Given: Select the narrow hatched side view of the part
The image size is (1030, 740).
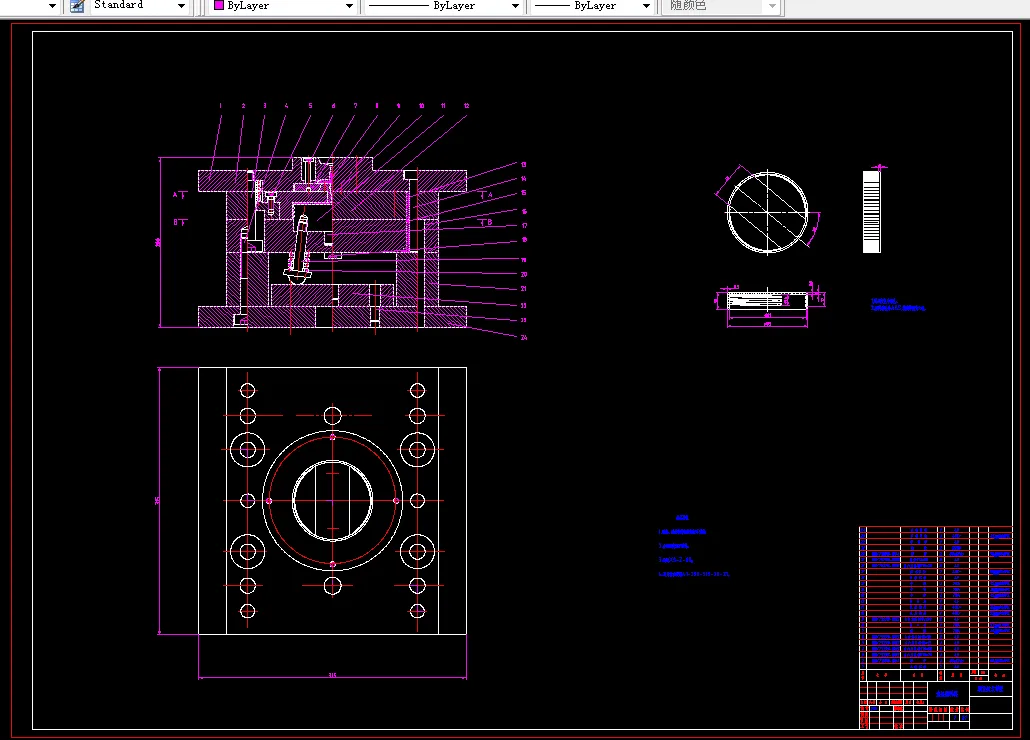Looking at the screenshot, I should coord(872,212).
